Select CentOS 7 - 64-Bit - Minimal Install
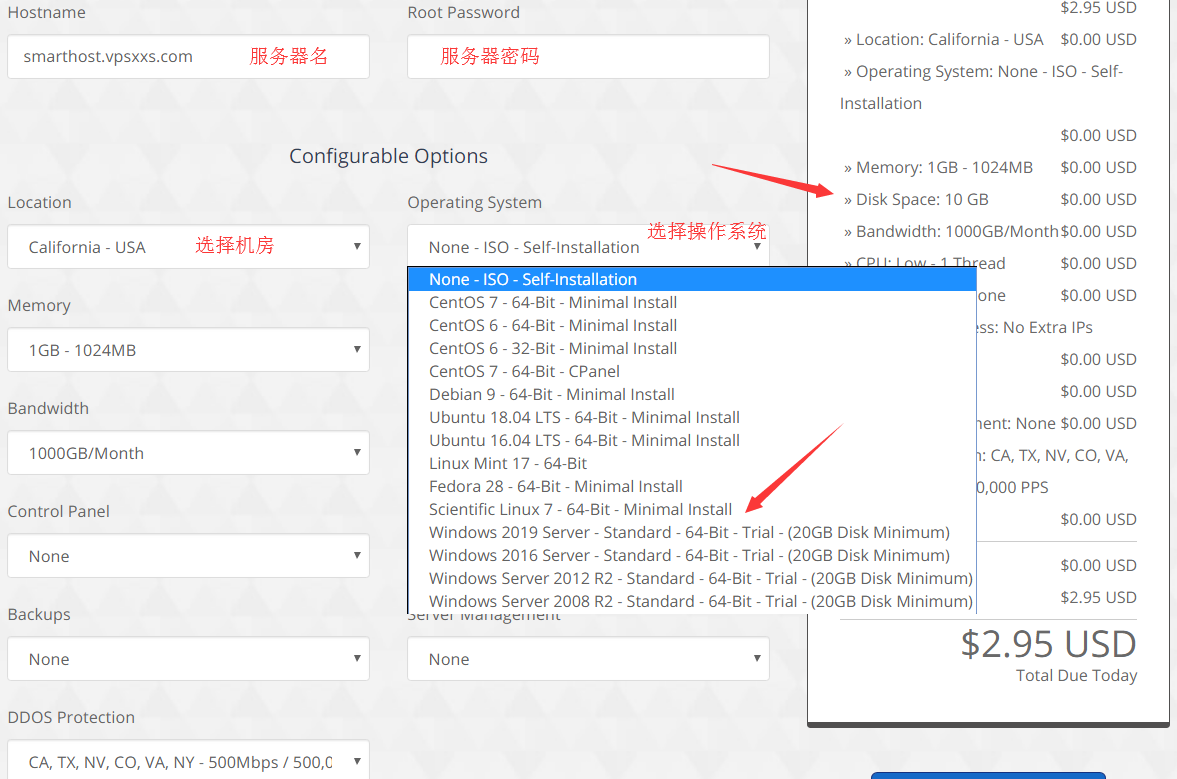Viewport: 1177px width, 779px height. (x=692, y=302)
